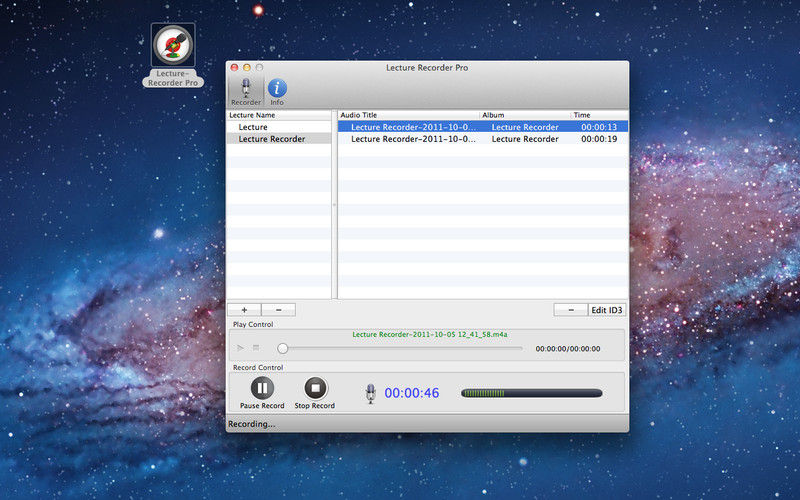The height and width of the screenshot is (500, 800).
Task: Click the grayed-out play button in Play Control
Action: point(240,348)
